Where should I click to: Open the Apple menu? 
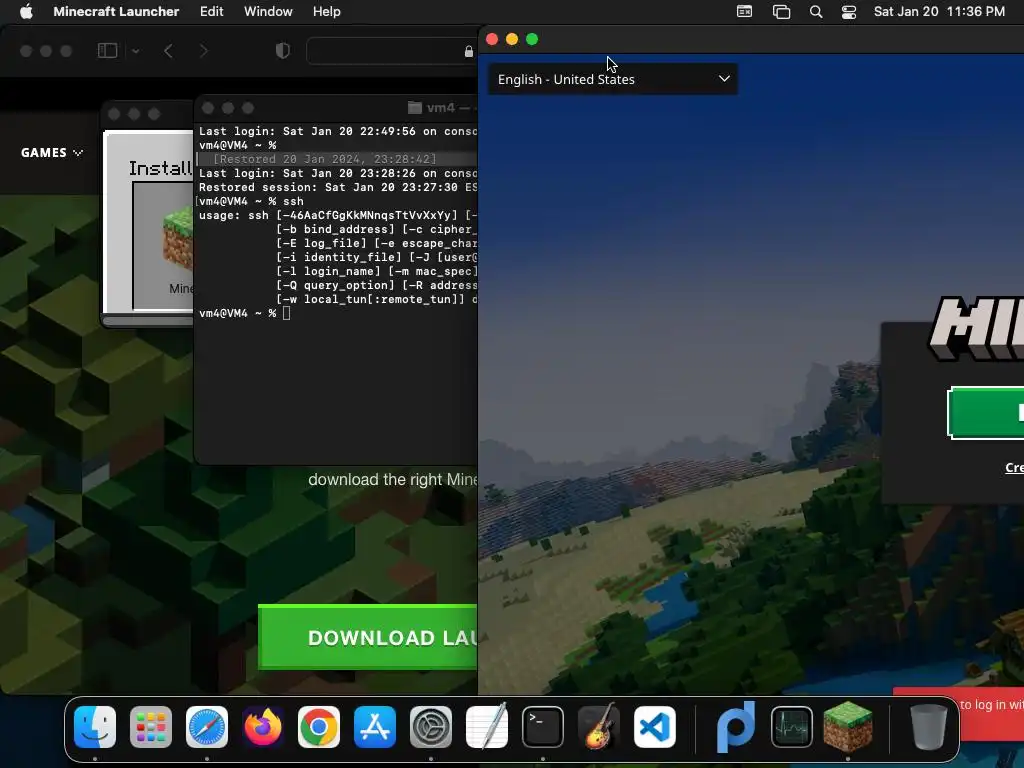point(26,12)
